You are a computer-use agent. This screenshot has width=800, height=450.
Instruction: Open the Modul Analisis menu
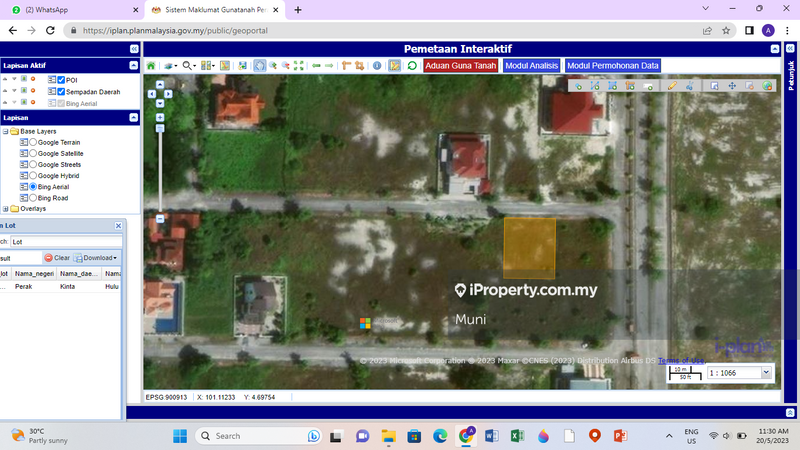pos(531,66)
